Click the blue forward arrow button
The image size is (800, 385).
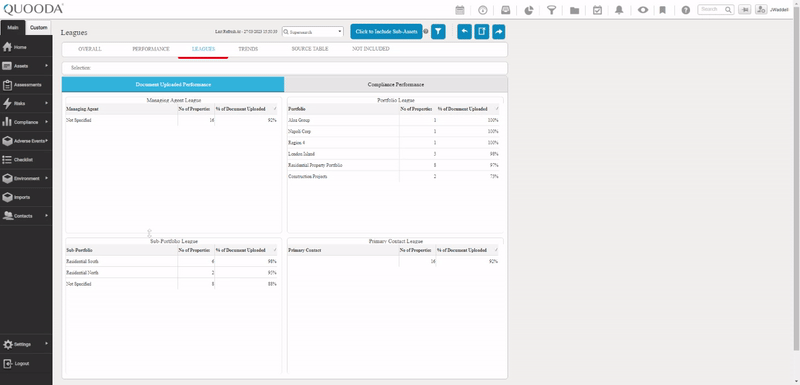(x=498, y=32)
